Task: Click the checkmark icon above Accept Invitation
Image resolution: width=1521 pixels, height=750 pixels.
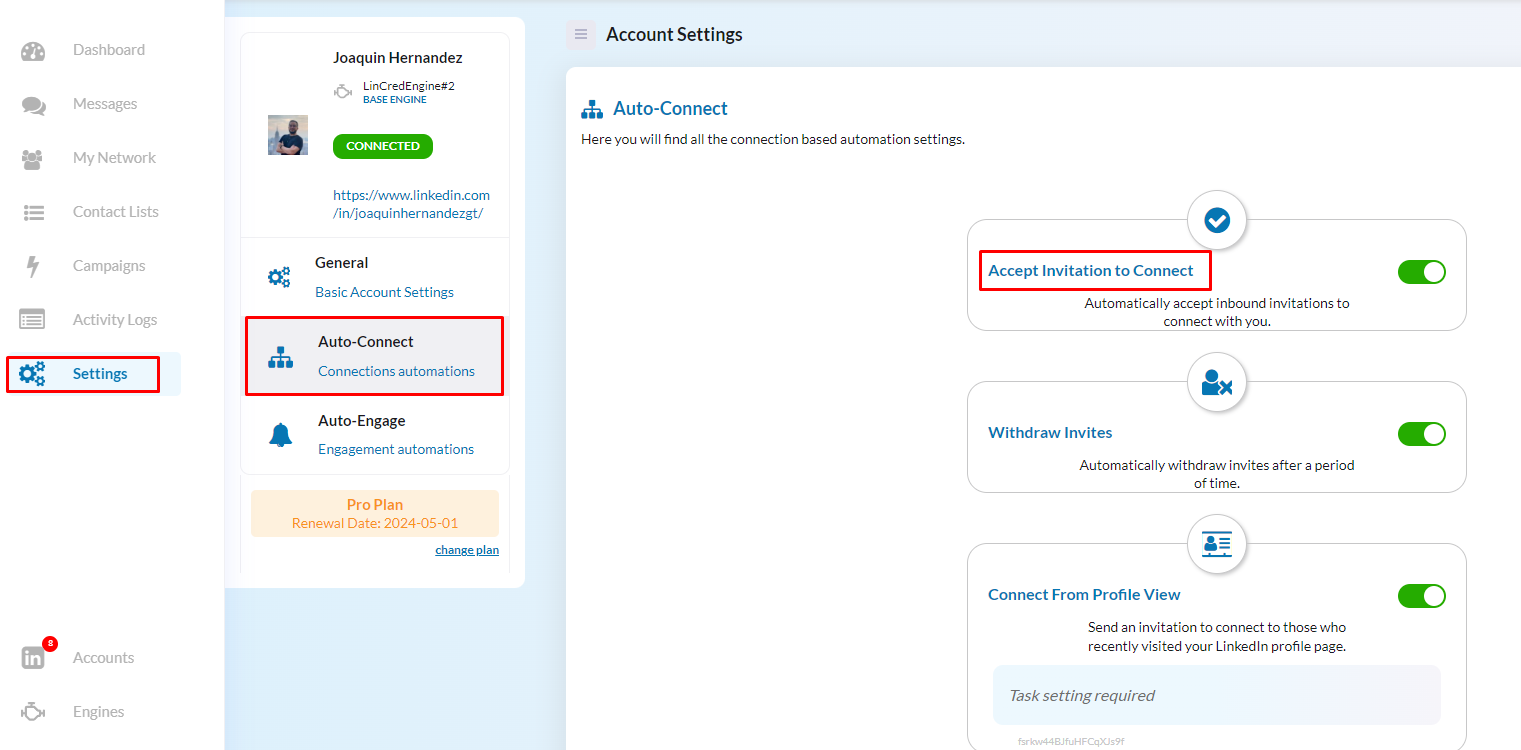Action: tap(1217, 220)
